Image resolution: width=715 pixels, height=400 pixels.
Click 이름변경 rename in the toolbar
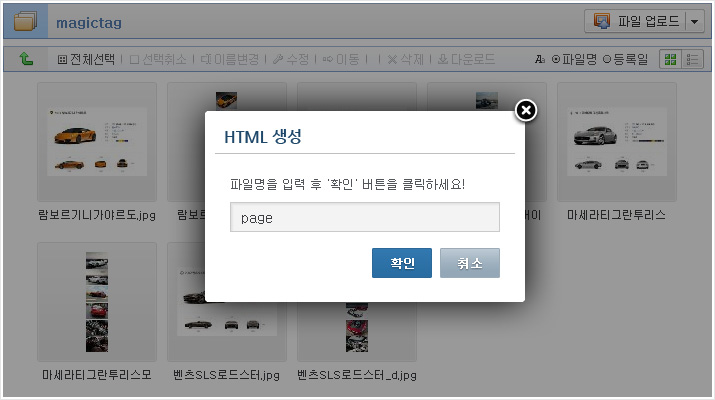[x=230, y=59]
